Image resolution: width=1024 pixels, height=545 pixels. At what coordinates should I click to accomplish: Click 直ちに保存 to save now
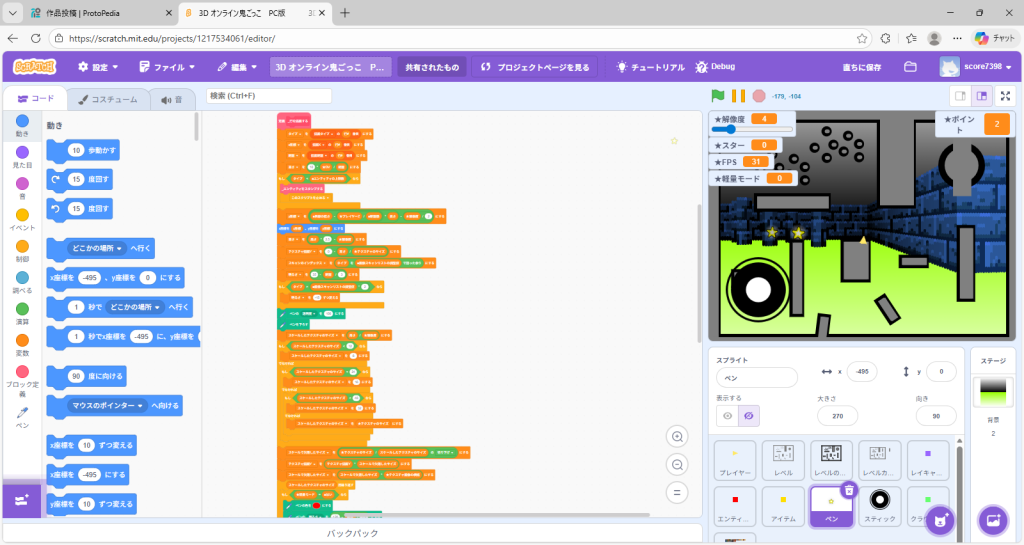(x=860, y=67)
